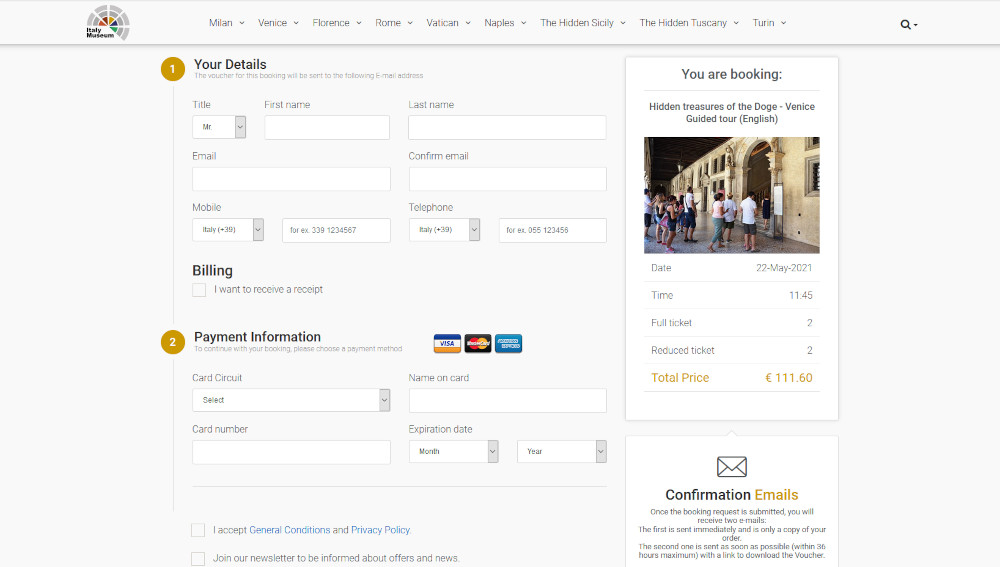Click the MasterCard icon
The height and width of the screenshot is (567, 1000).
pos(478,343)
